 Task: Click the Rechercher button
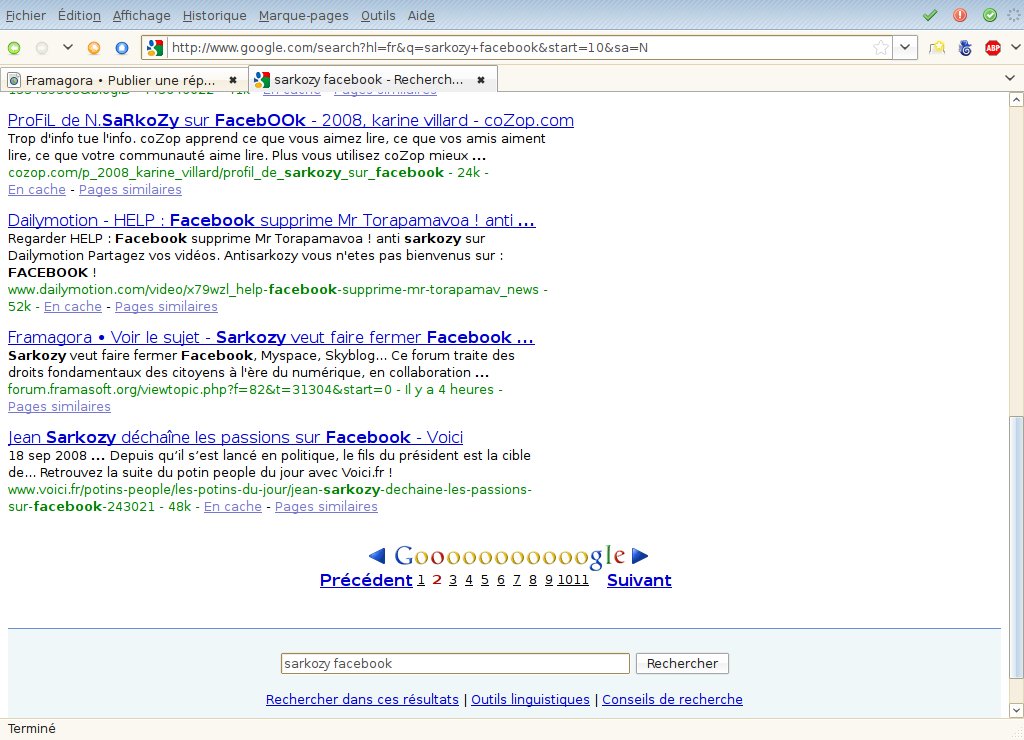(682, 664)
